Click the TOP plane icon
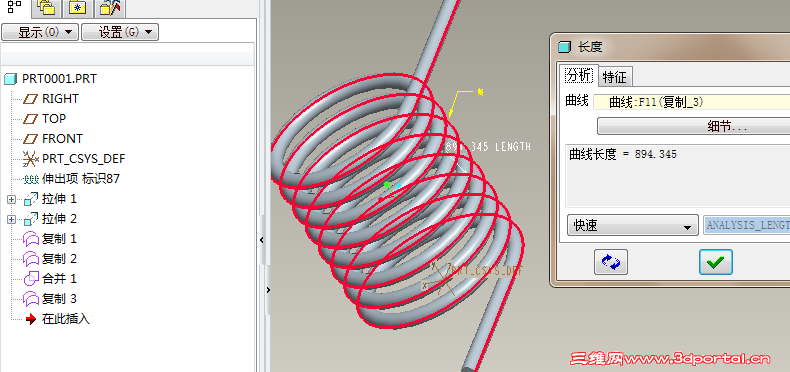Screen dimensions: 790x372 [x=31, y=119]
